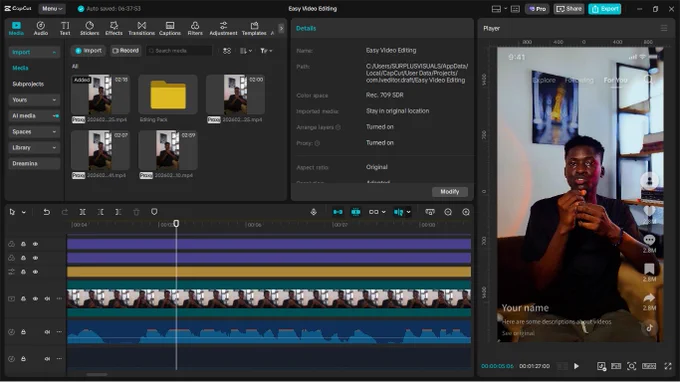Click the Player ratio button
The height and width of the screenshot is (382, 680).
649,366
